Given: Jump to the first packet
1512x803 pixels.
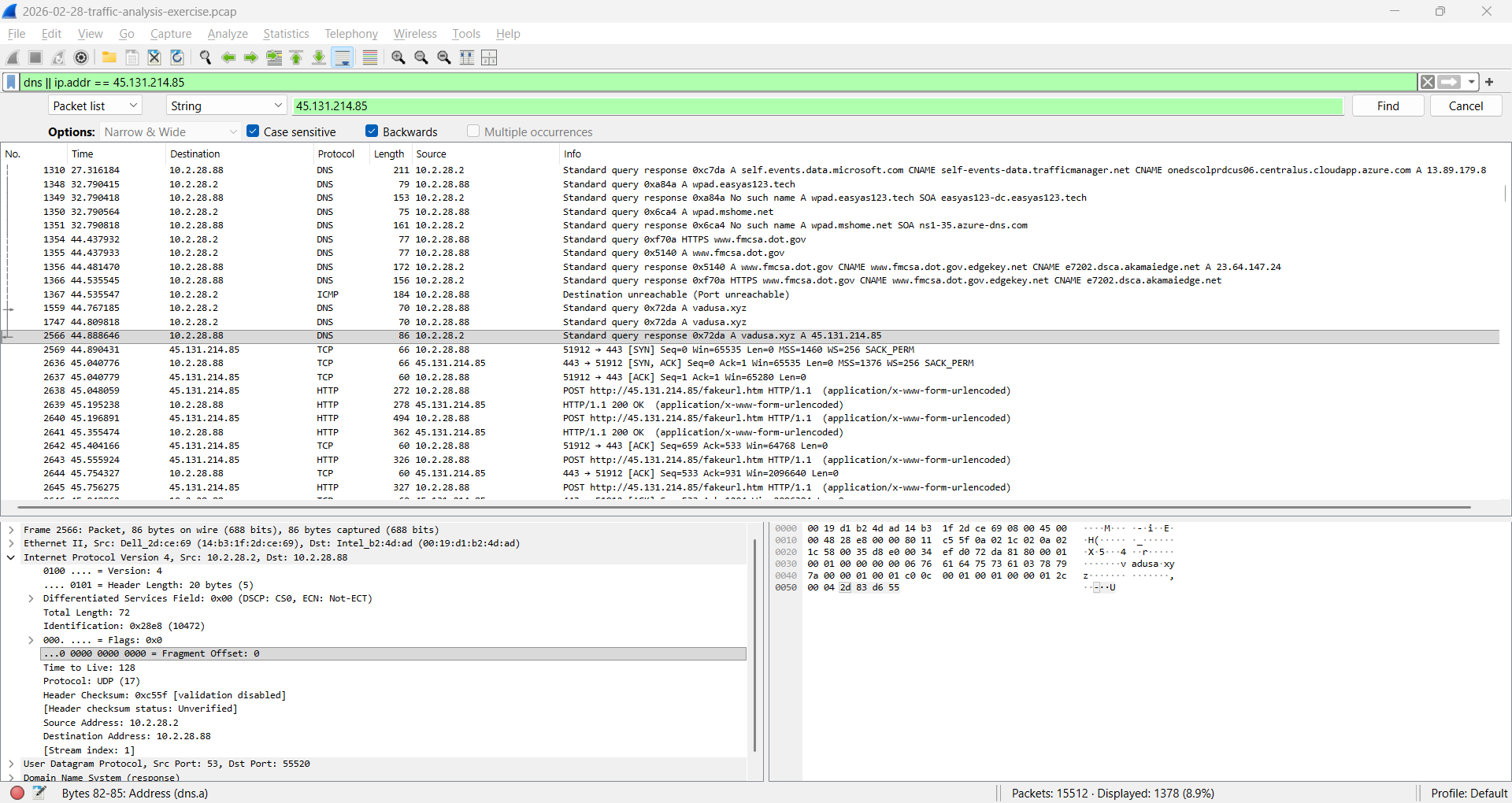Looking at the screenshot, I should click(297, 57).
